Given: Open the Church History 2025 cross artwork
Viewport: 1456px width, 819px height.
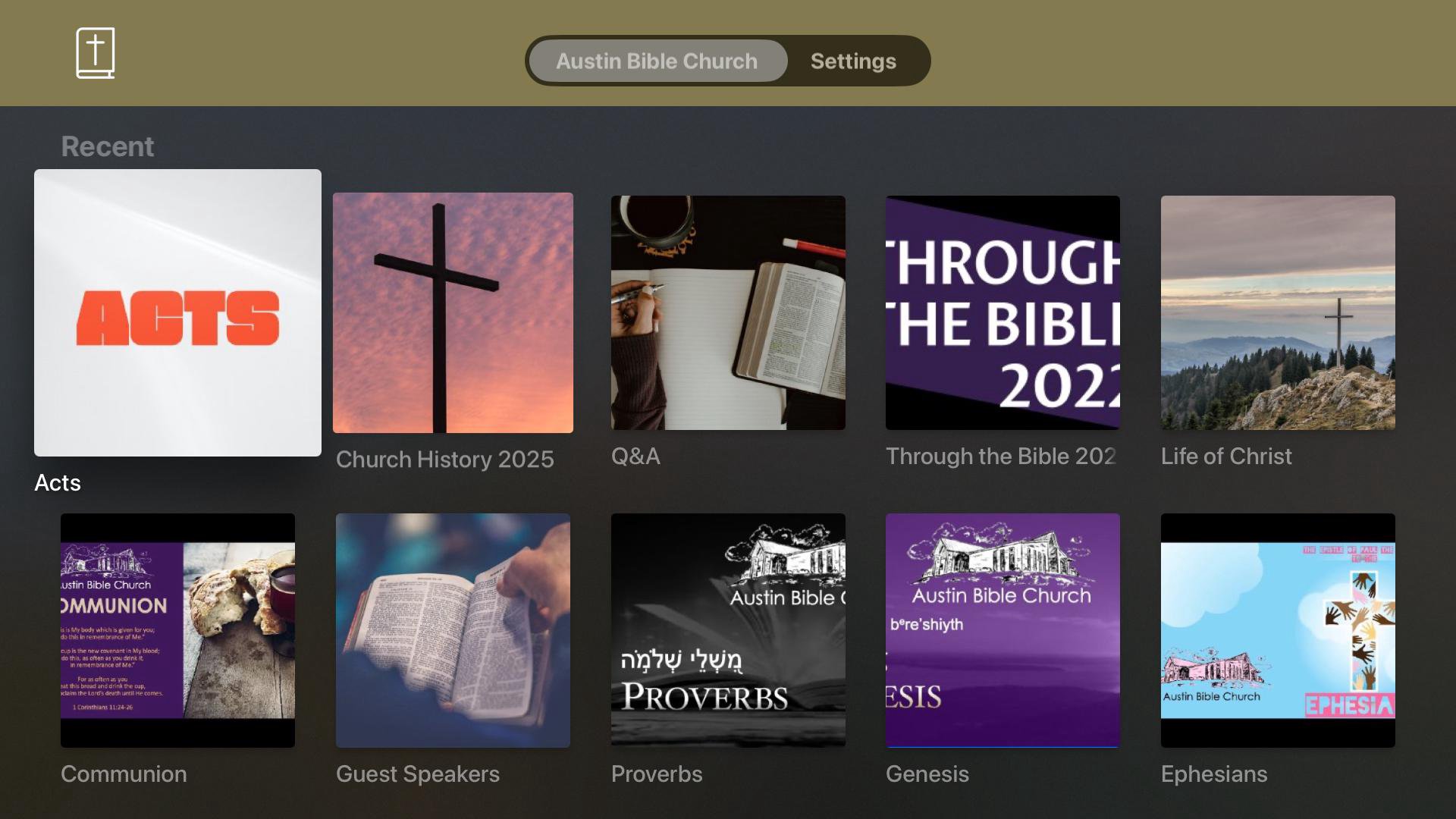Looking at the screenshot, I should click(x=453, y=312).
